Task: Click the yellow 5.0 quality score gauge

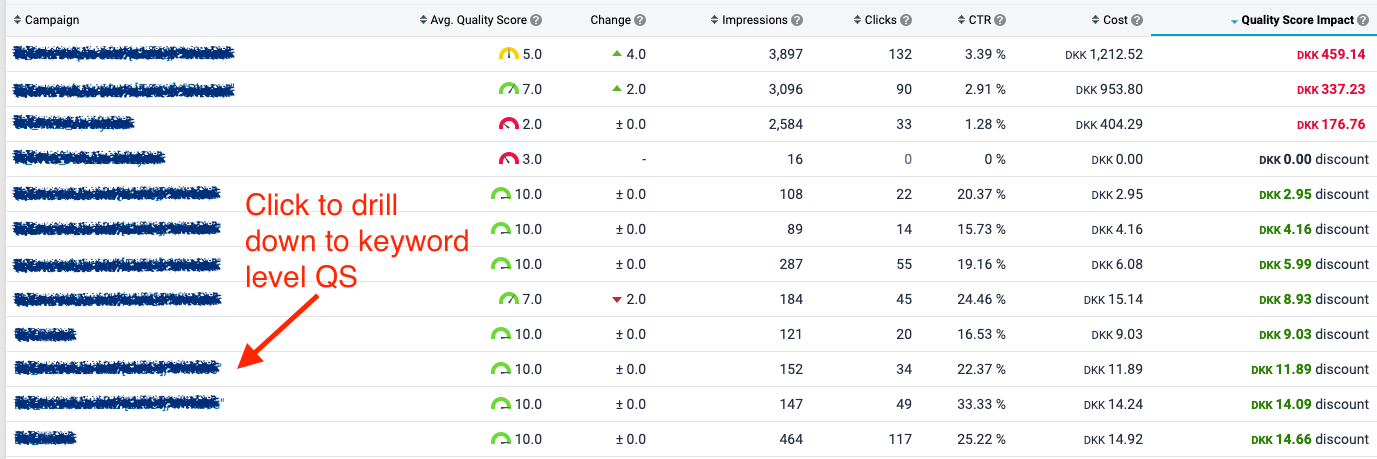Action: (x=509, y=55)
